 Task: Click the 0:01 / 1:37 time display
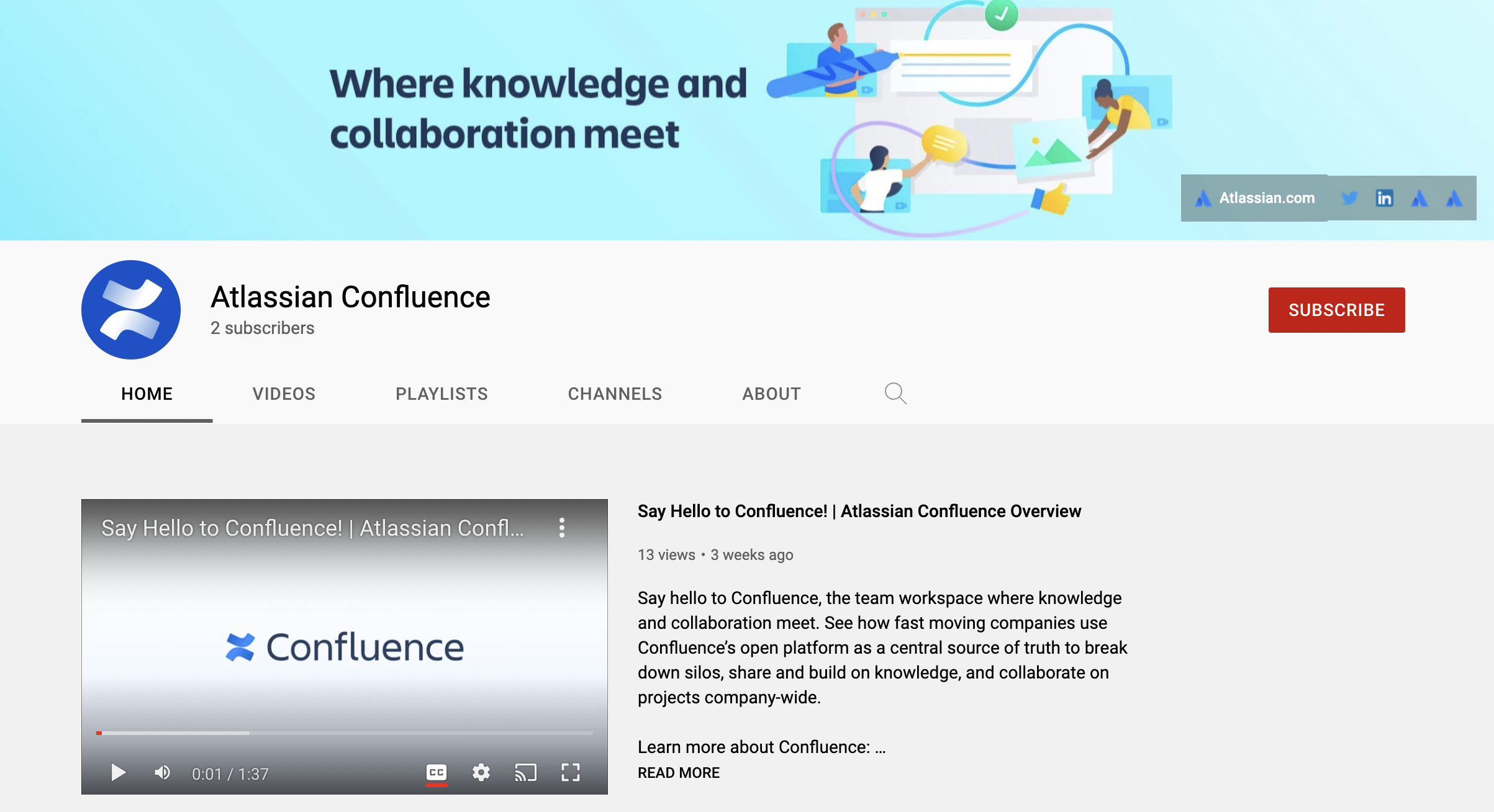coord(230,774)
